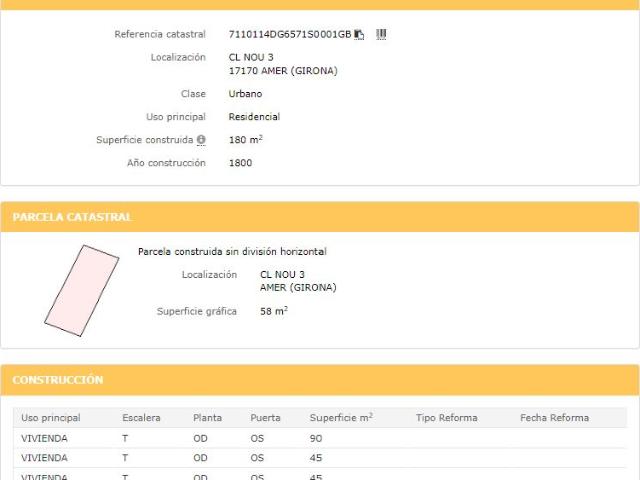The width and height of the screenshot is (640, 480).
Task: Click the cadastral reference 7110114DG6571S0001GB
Action: [290, 35]
